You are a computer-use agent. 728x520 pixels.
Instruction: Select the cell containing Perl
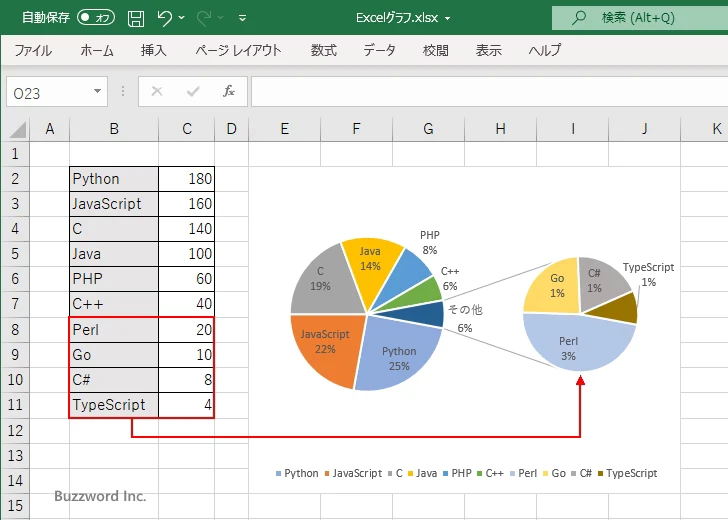[114, 330]
